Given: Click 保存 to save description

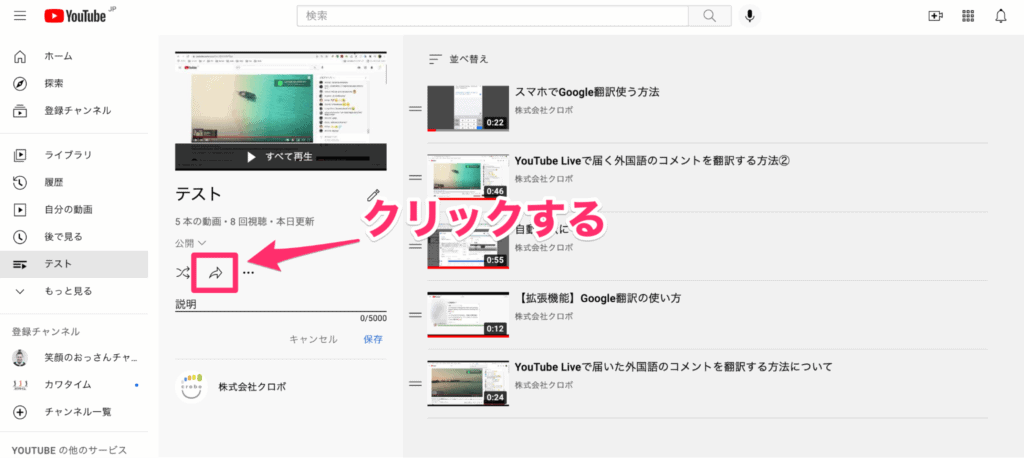Looking at the screenshot, I should (373, 339).
